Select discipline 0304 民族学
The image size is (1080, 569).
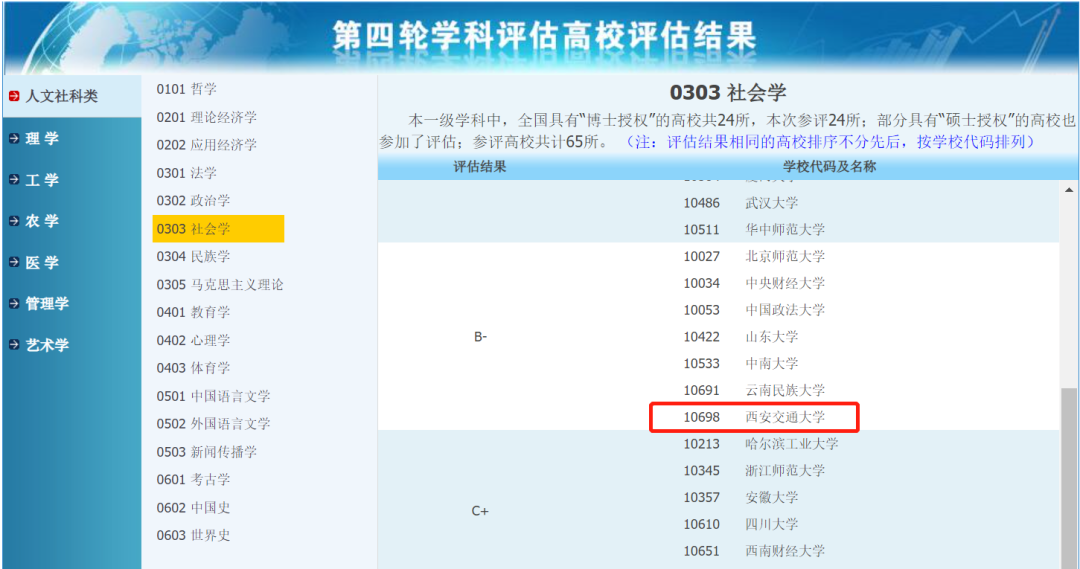pyautogui.click(x=194, y=256)
